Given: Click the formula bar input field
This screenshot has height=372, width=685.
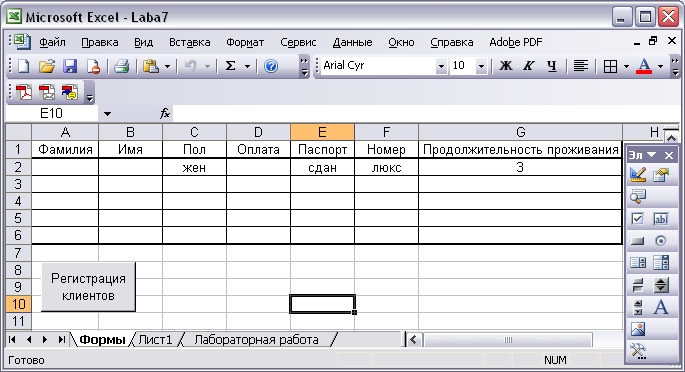Looking at the screenshot, I should [426, 114].
